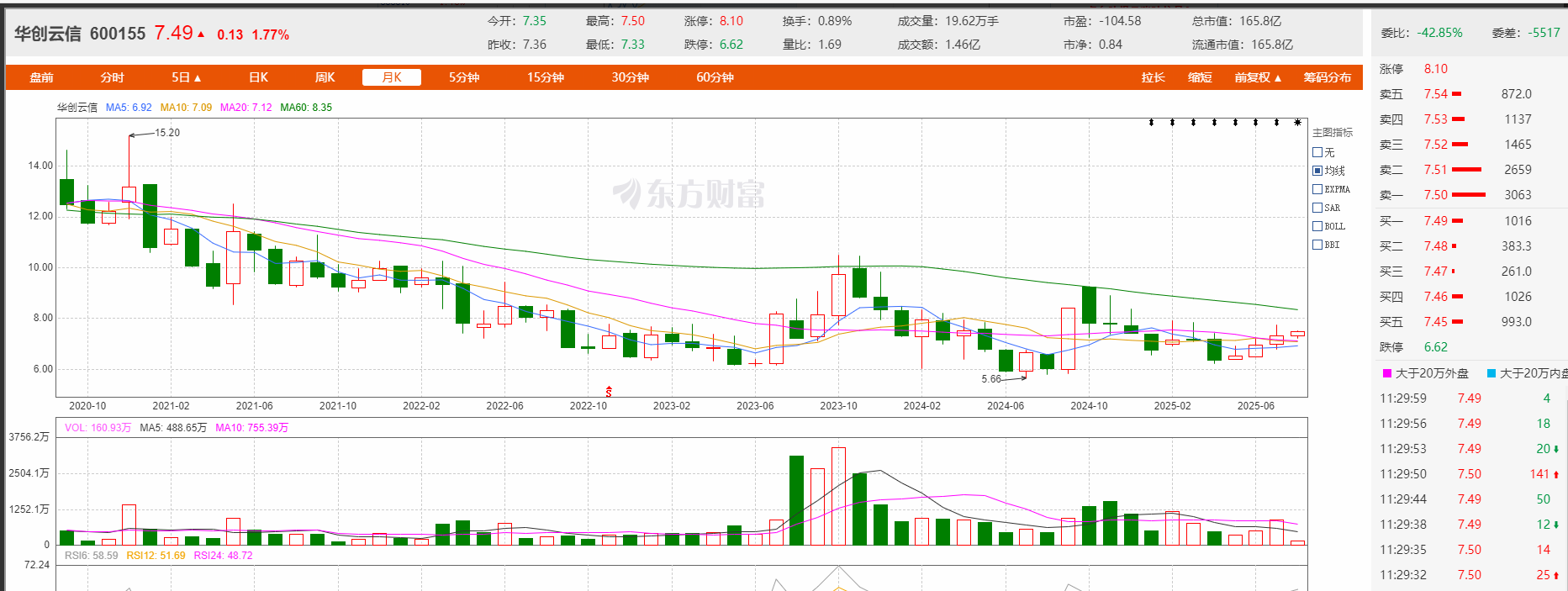Screen dimensions: 1568x591
Task: Click the magenta 大于20万外盘 legend square
Action: coord(1387,373)
